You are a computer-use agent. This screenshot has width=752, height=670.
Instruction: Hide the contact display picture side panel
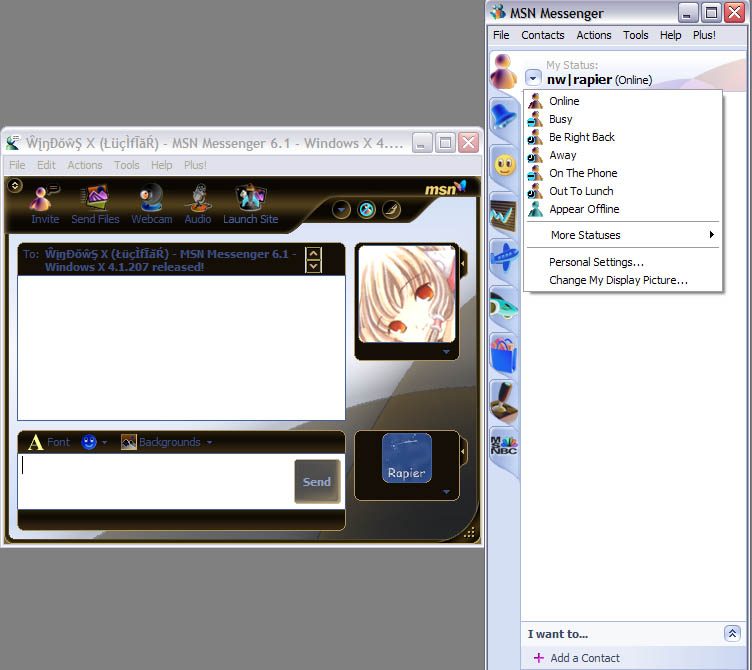tap(463, 263)
